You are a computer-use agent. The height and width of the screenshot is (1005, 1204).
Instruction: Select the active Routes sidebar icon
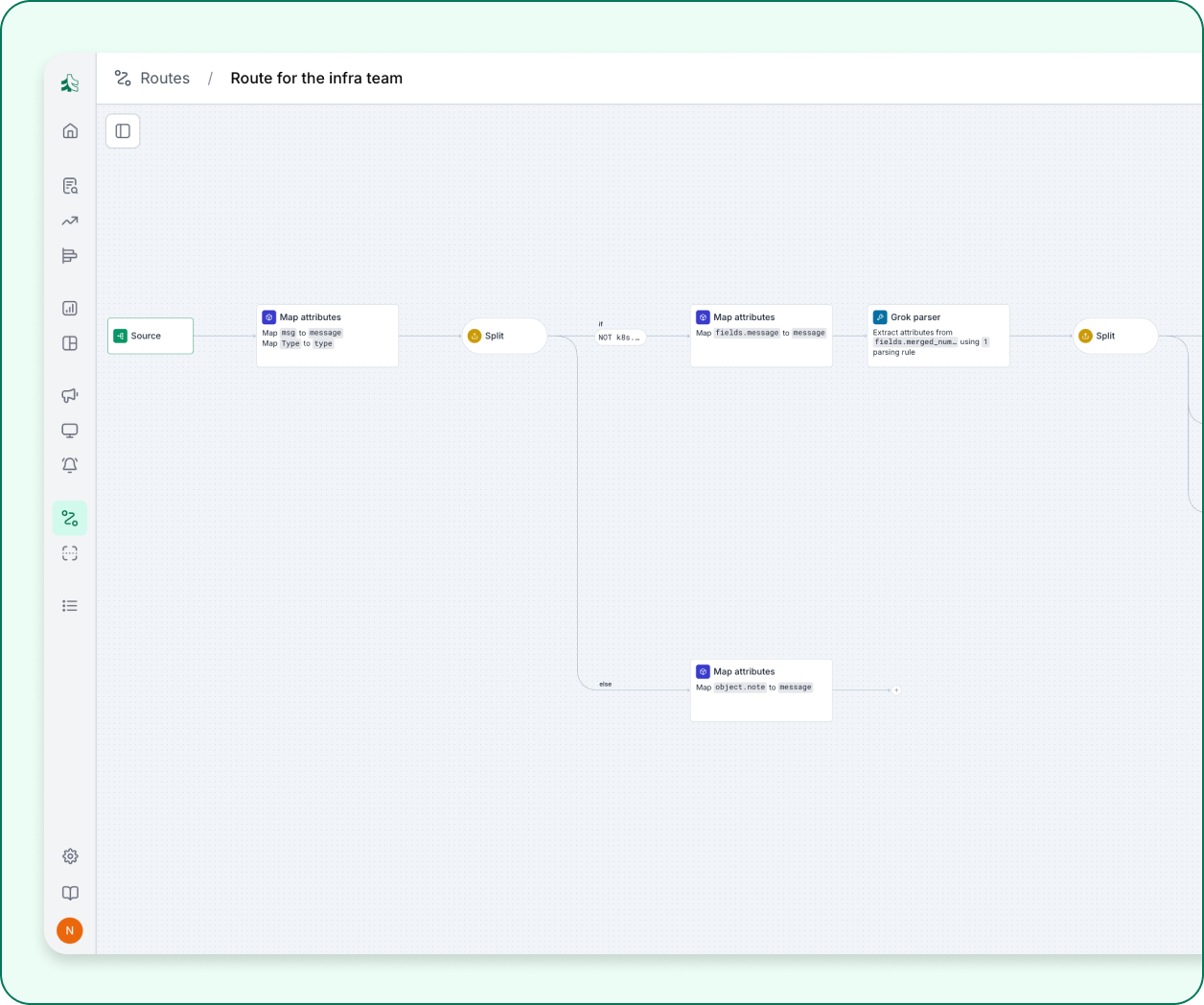pyautogui.click(x=70, y=519)
